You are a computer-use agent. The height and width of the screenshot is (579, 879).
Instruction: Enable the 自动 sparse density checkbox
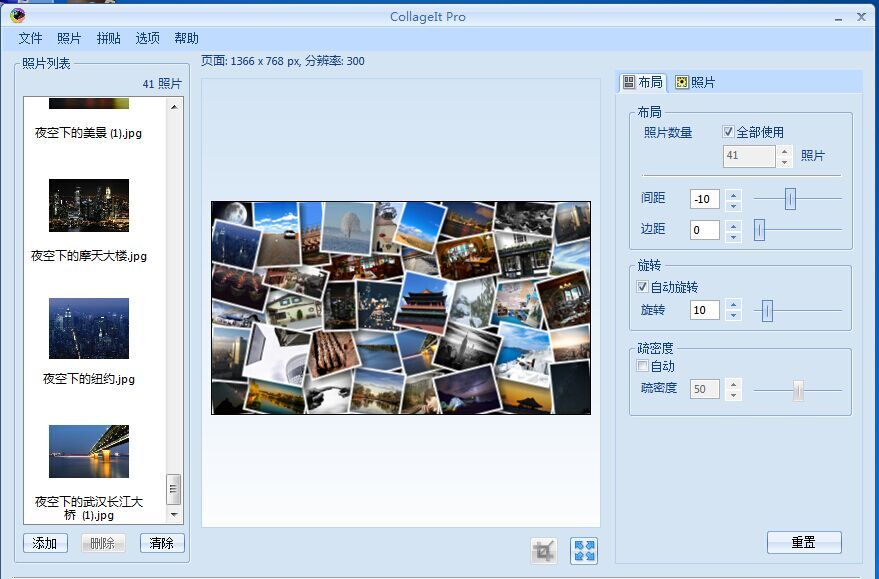click(642, 365)
